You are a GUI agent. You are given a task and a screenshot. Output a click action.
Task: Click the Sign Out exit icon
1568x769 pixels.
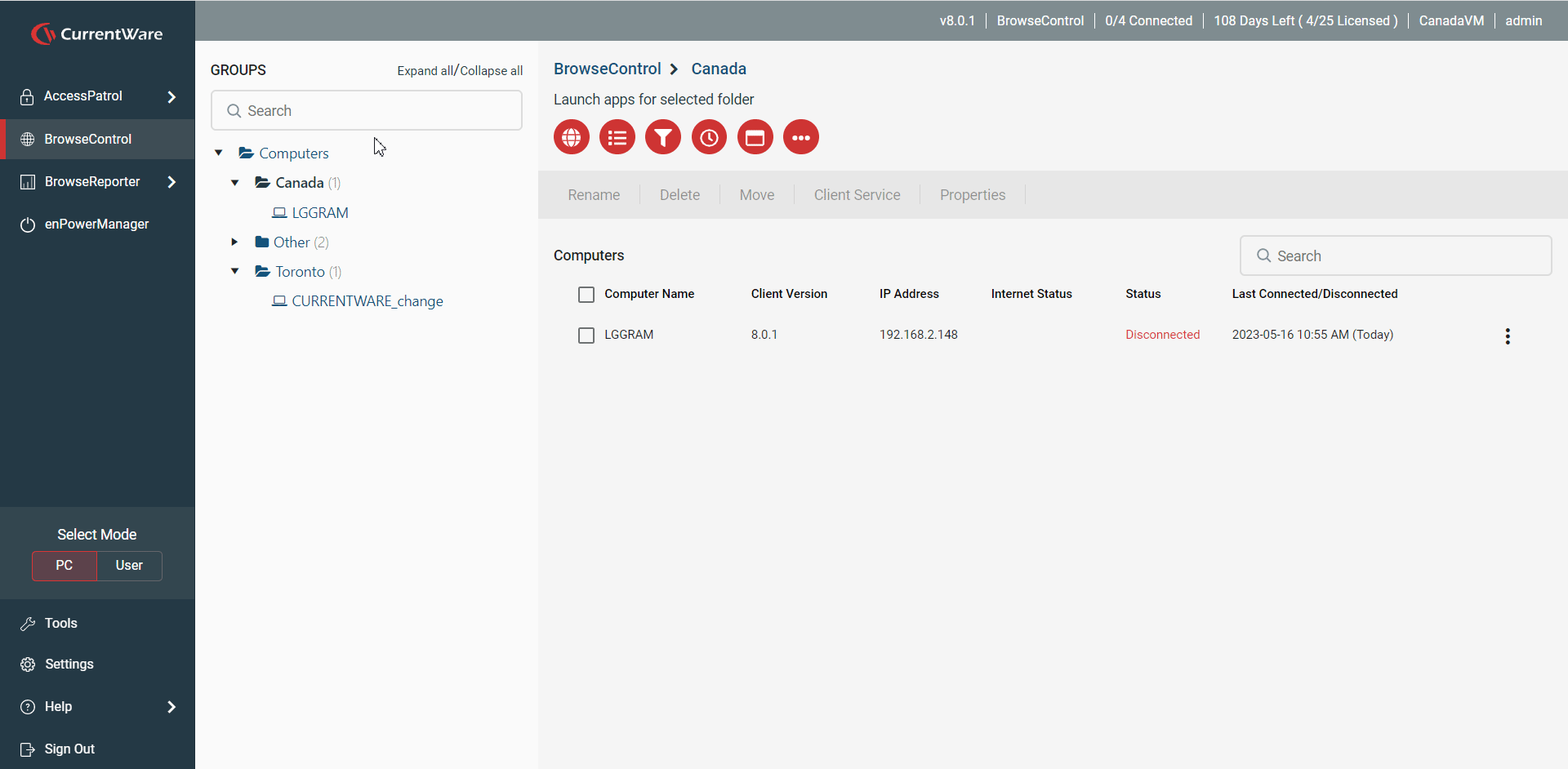click(28, 749)
